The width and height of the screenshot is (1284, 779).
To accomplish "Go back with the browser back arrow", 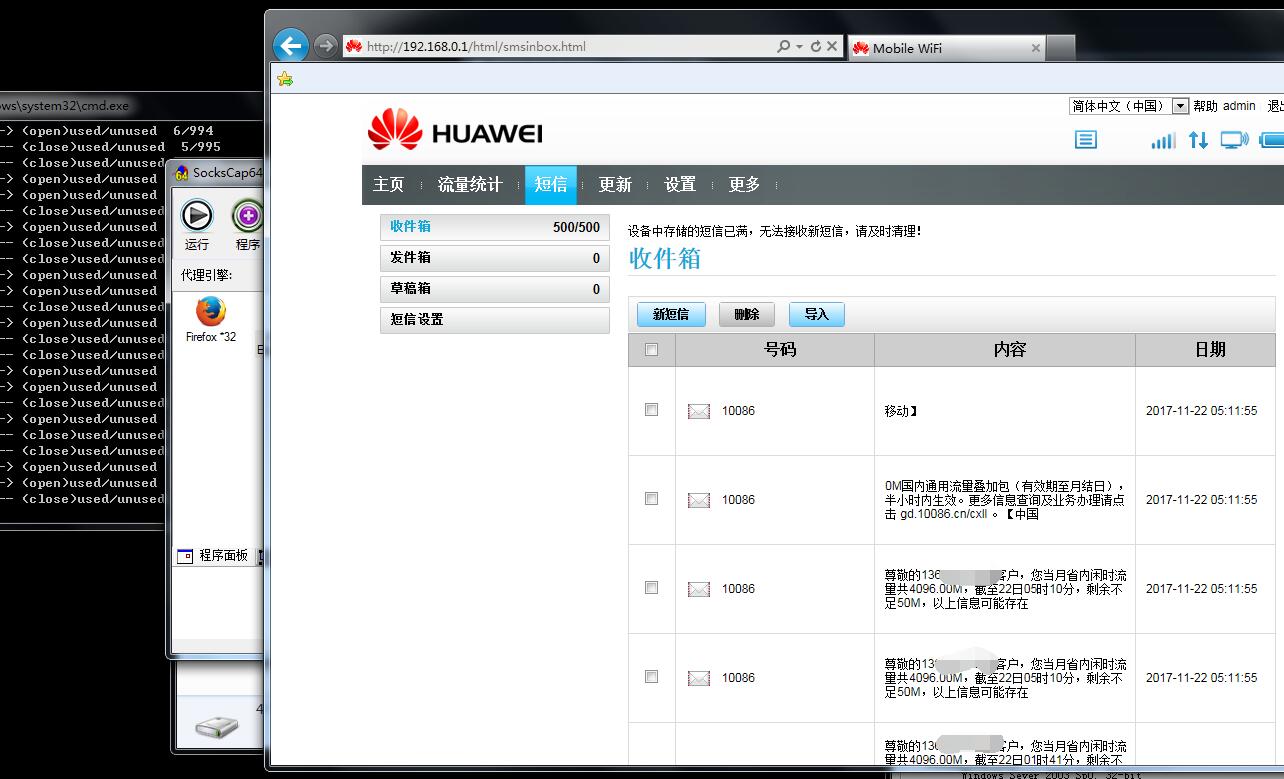I will (291, 45).
